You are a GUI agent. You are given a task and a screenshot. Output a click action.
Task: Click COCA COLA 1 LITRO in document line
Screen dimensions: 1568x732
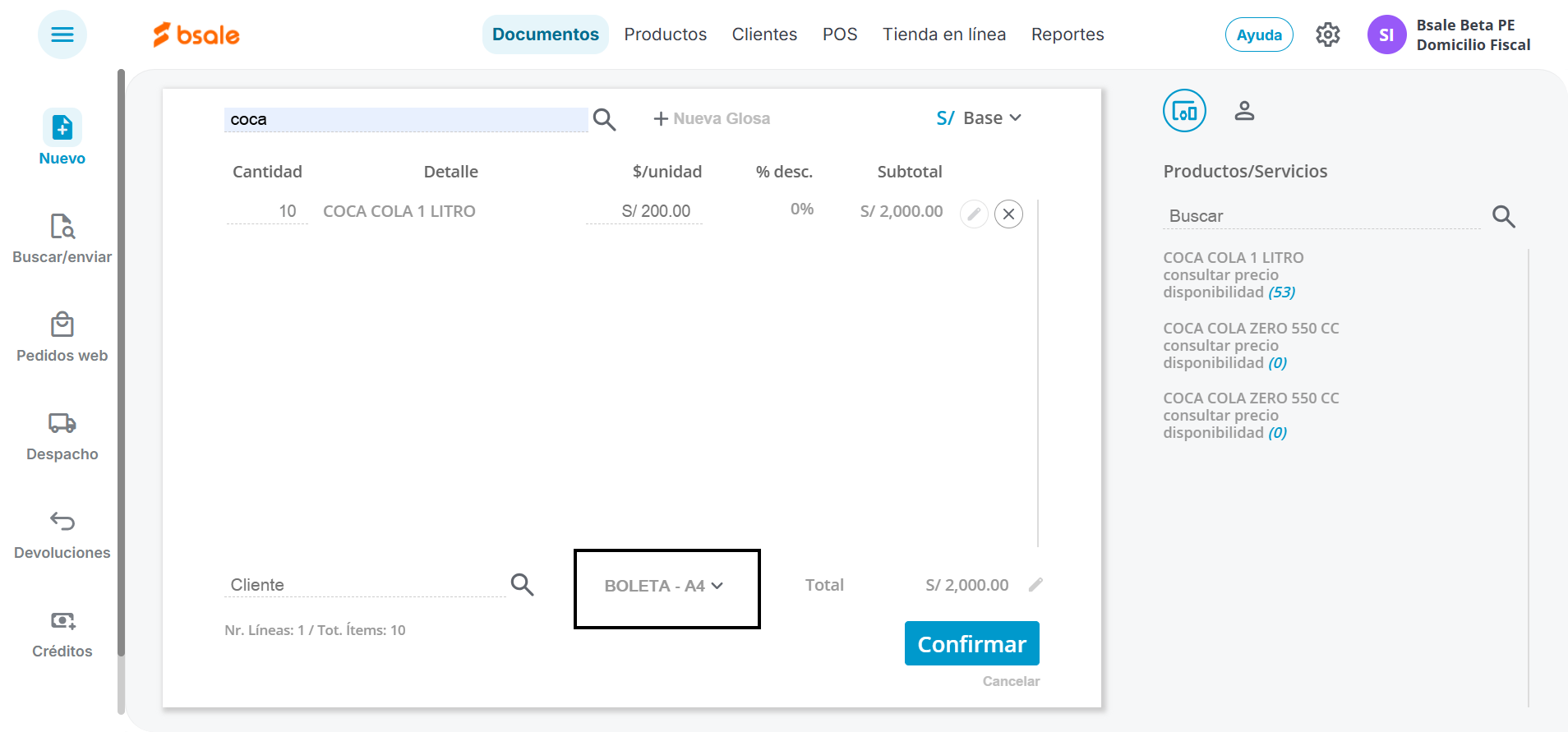point(399,211)
